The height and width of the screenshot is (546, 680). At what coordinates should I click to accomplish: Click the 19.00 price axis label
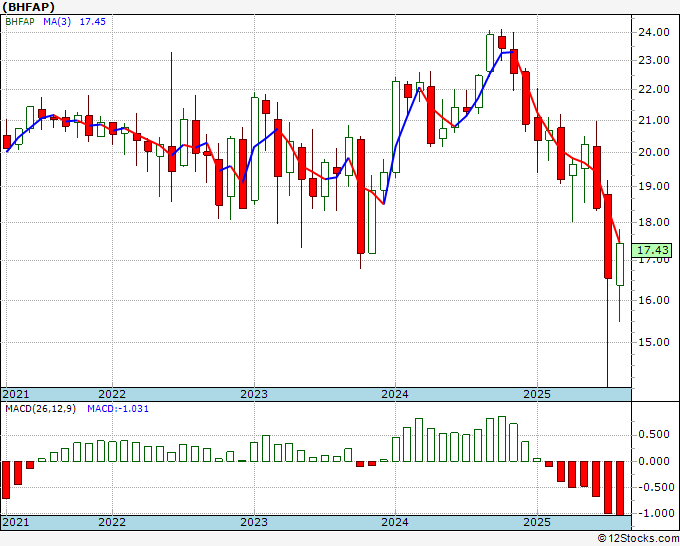(653, 186)
